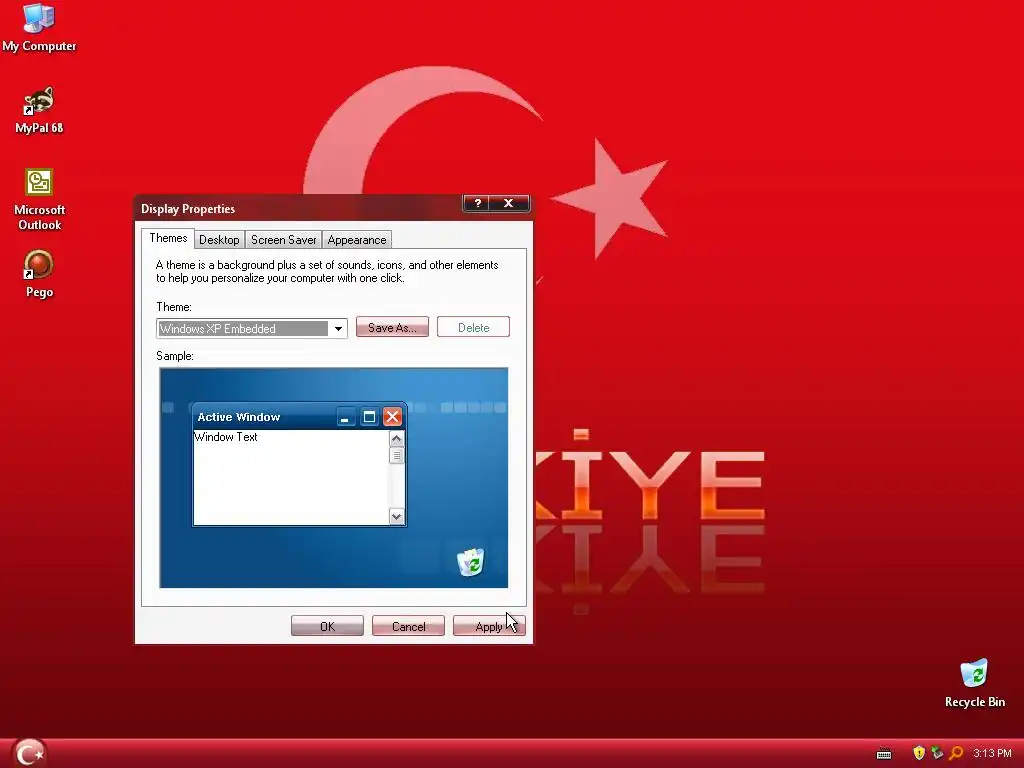
Task: Click the Cancel button
Action: pos(408,626)
